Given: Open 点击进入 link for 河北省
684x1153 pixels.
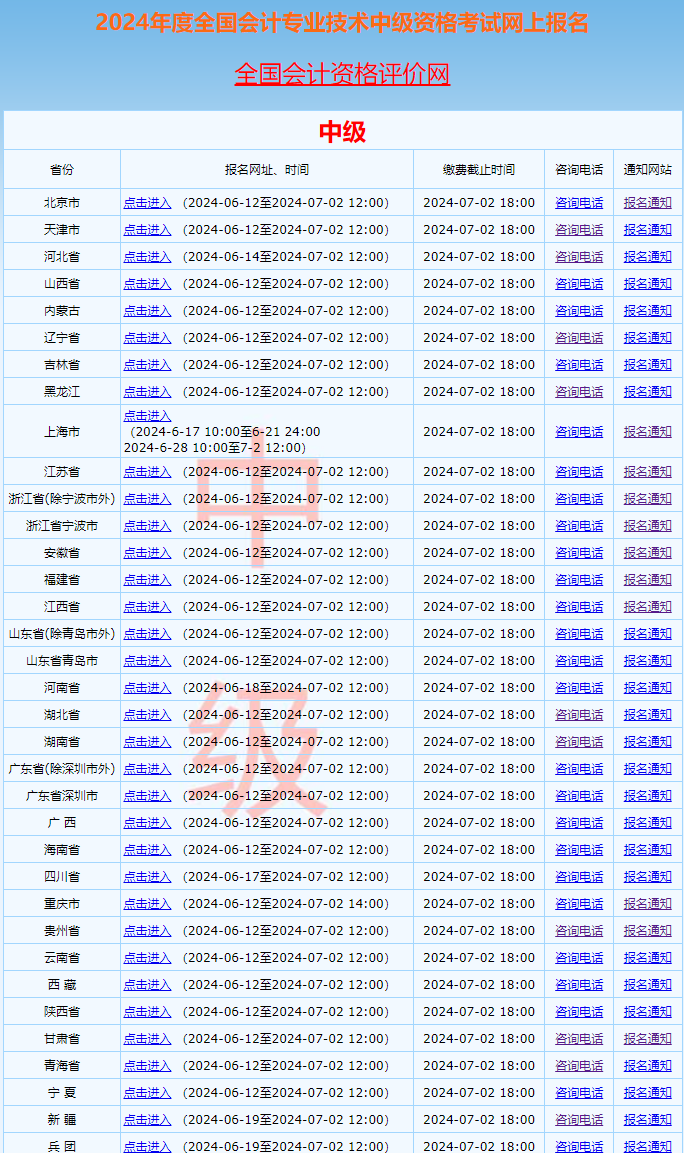Looking at the screenshot, I should [x=147, y=257].
